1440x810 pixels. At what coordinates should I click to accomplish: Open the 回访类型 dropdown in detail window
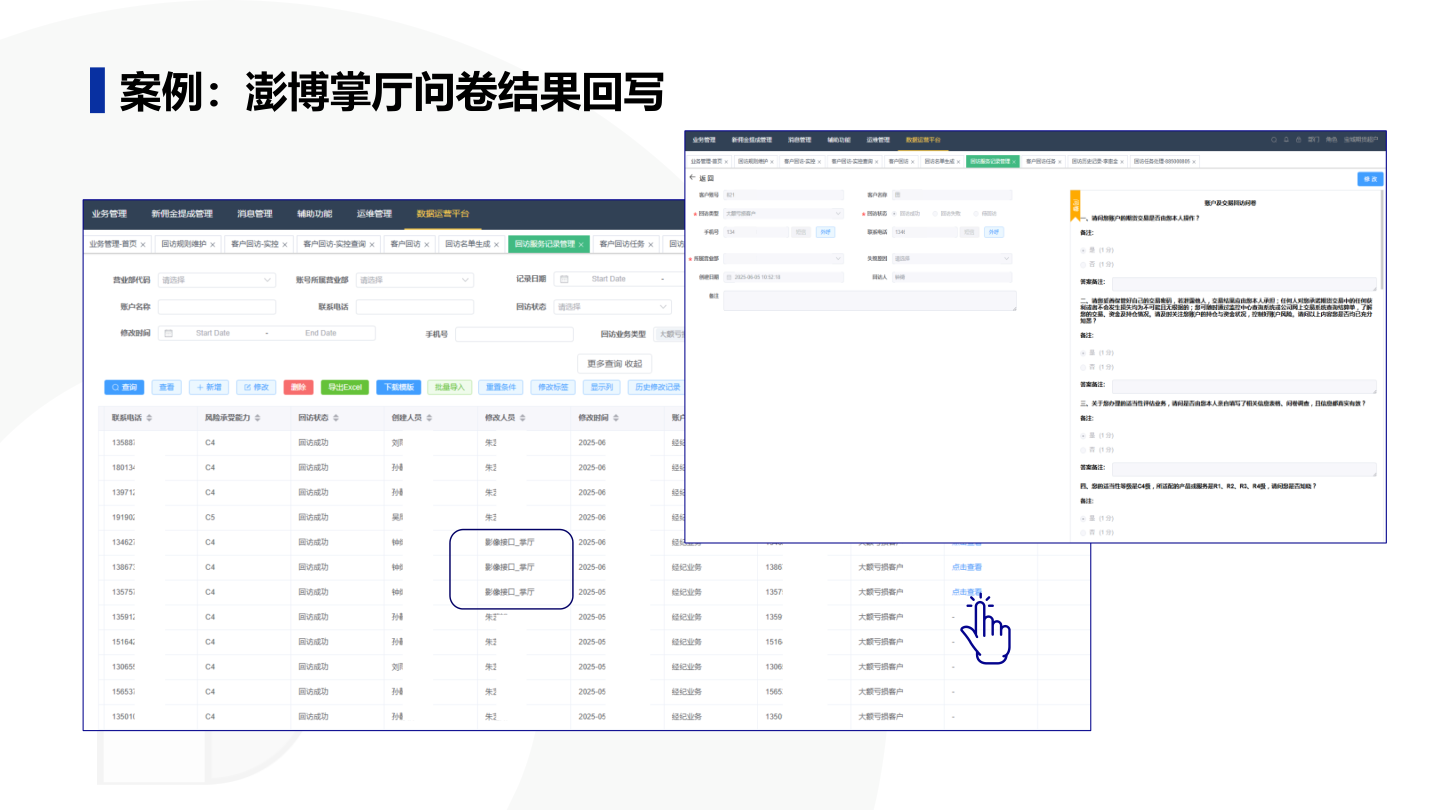784,213
